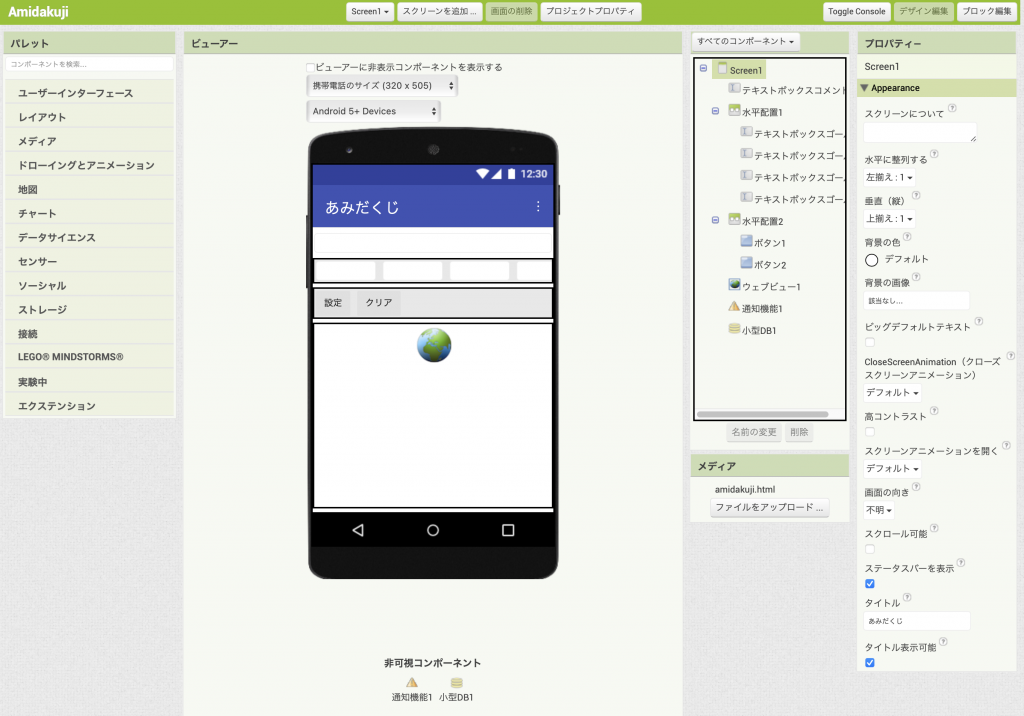Enable showing hidden components in viewer

pyautogui.click(x=310, y=67)
